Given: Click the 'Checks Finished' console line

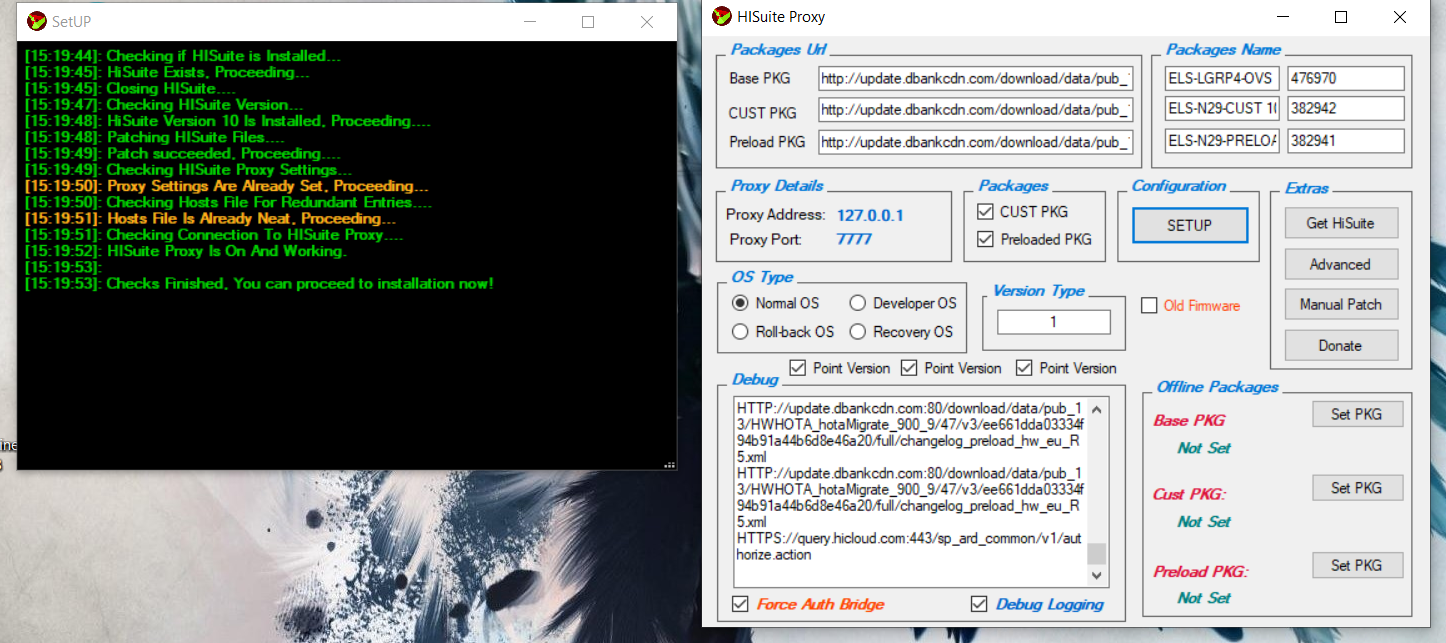Looking at the screenshot, I should tap(259, 284).
